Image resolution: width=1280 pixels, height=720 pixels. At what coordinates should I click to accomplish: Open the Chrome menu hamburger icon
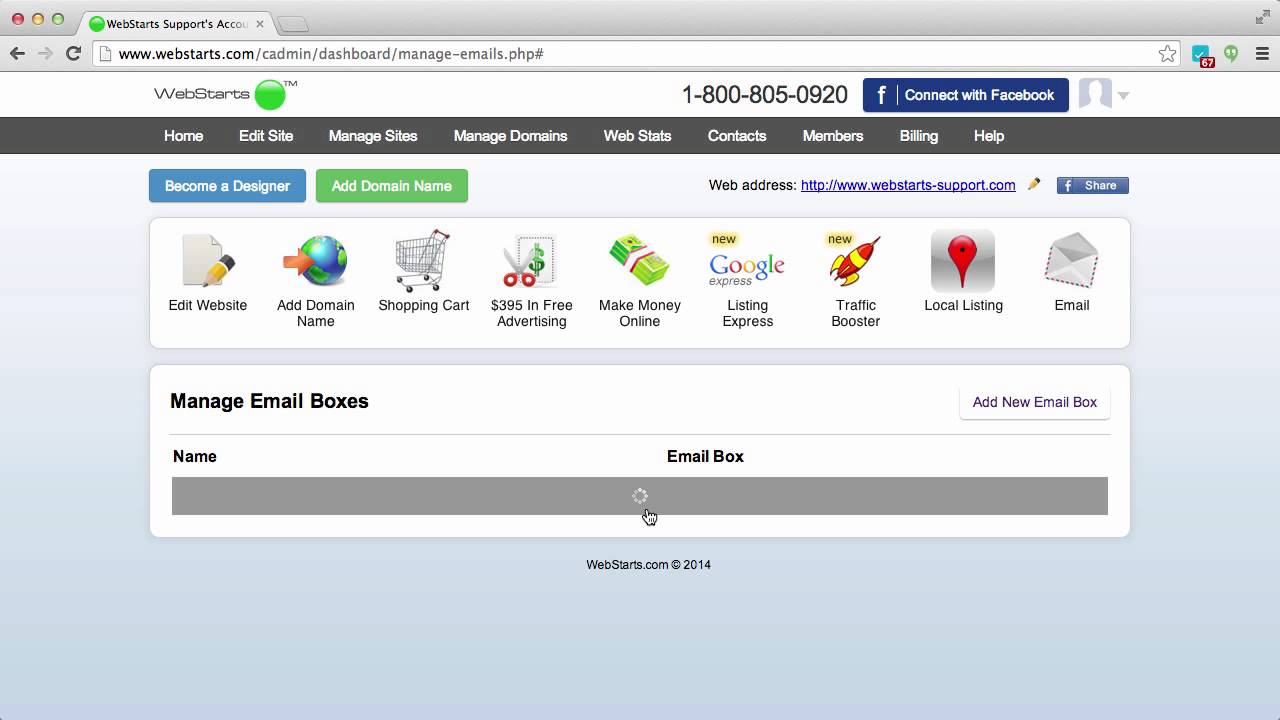pos(1261,54)
